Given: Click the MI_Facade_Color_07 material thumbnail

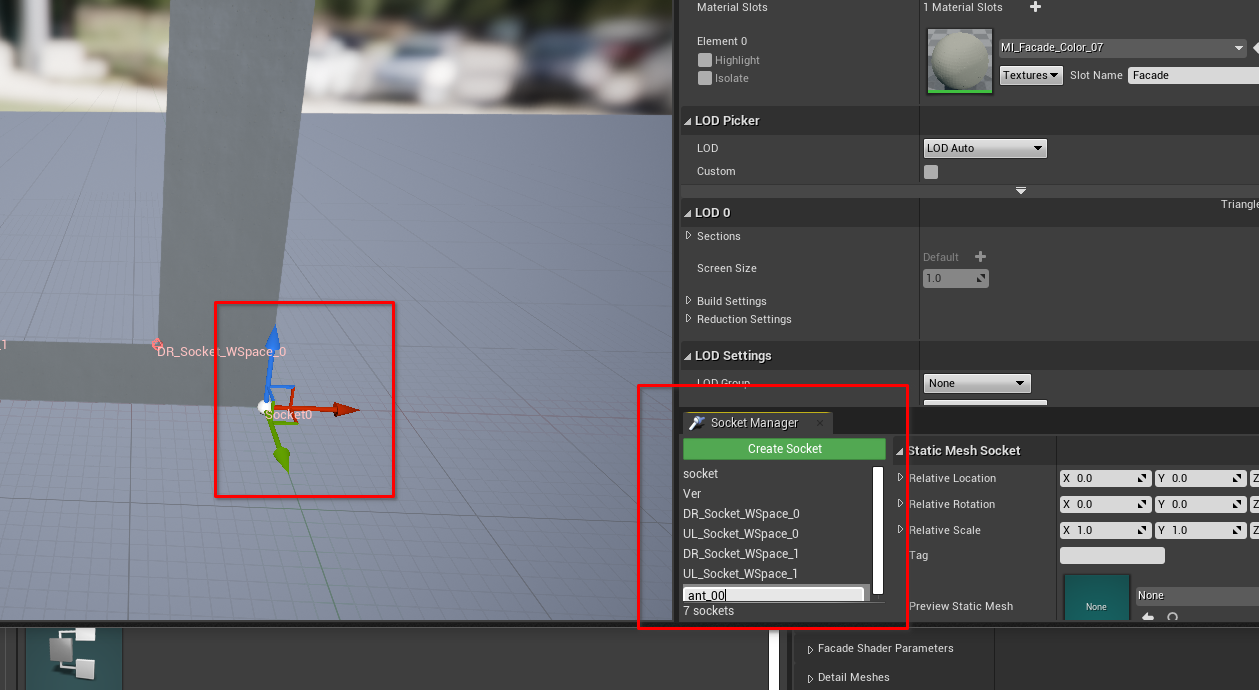Looking at the screenshot, I should pos(960,61).
